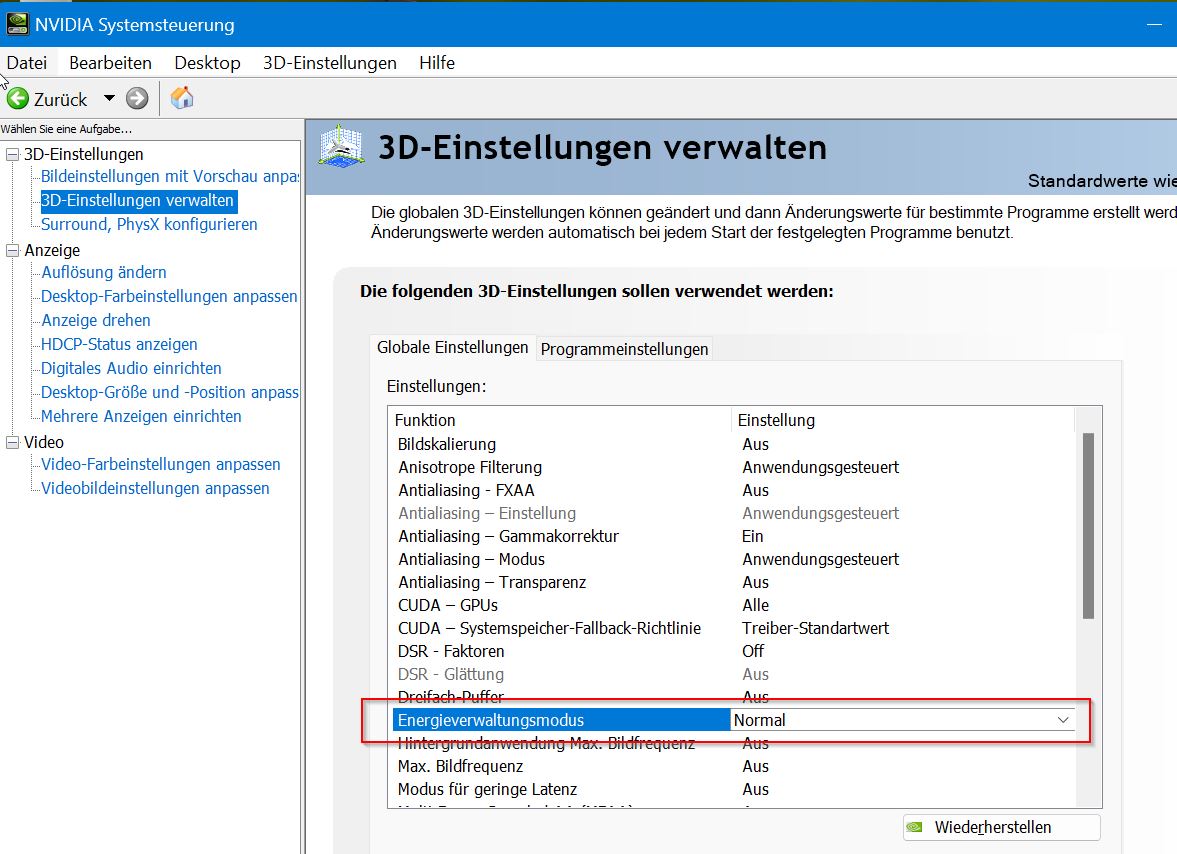This screenshot has width=1177, height=854.
Task: Click the Funktion column header
Action: tap(560, 420)
